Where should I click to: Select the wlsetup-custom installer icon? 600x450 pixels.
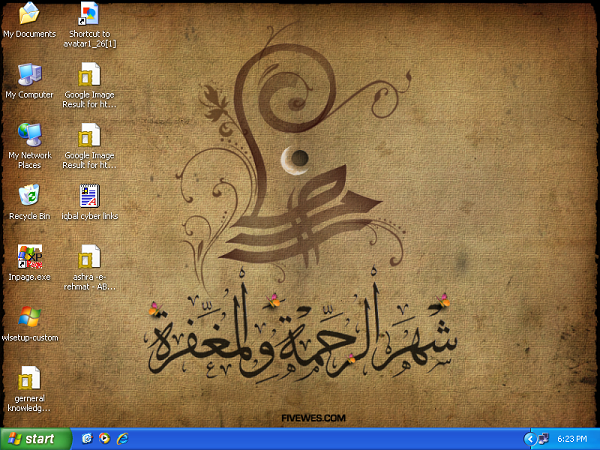pos(29,317)
